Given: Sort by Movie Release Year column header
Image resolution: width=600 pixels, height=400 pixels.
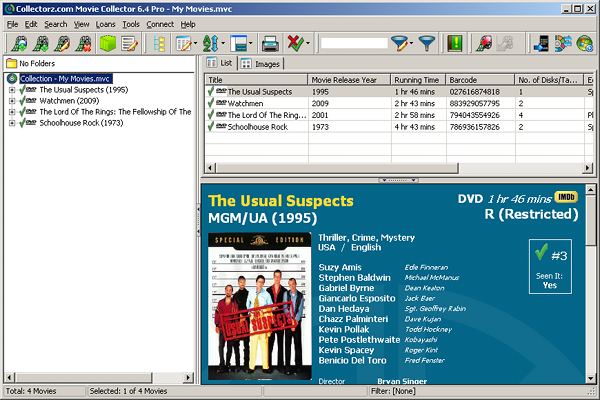Looking at the screenshot, I should (x=349, y=80).
